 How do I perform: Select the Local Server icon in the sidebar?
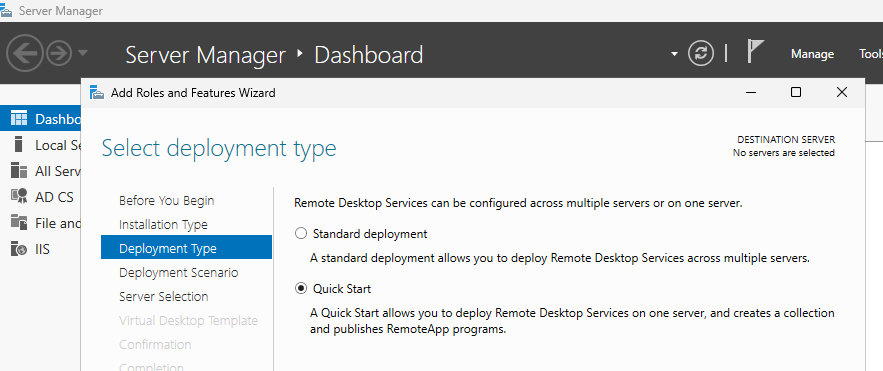19,145
